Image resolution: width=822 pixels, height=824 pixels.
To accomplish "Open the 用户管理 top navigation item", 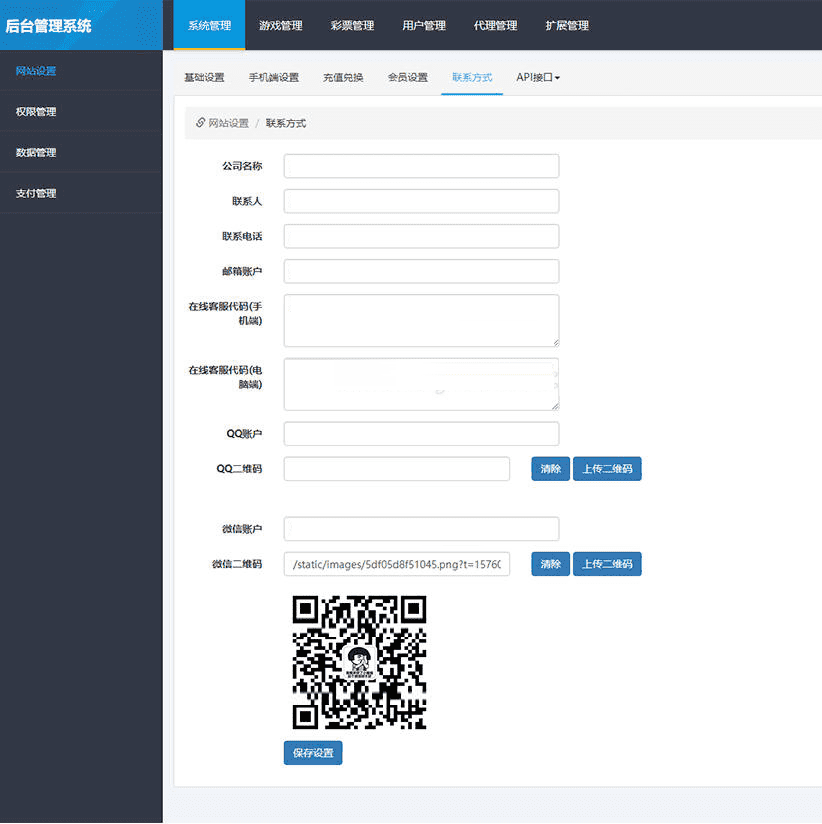I will pyautogui.click(x=424, y=25).
